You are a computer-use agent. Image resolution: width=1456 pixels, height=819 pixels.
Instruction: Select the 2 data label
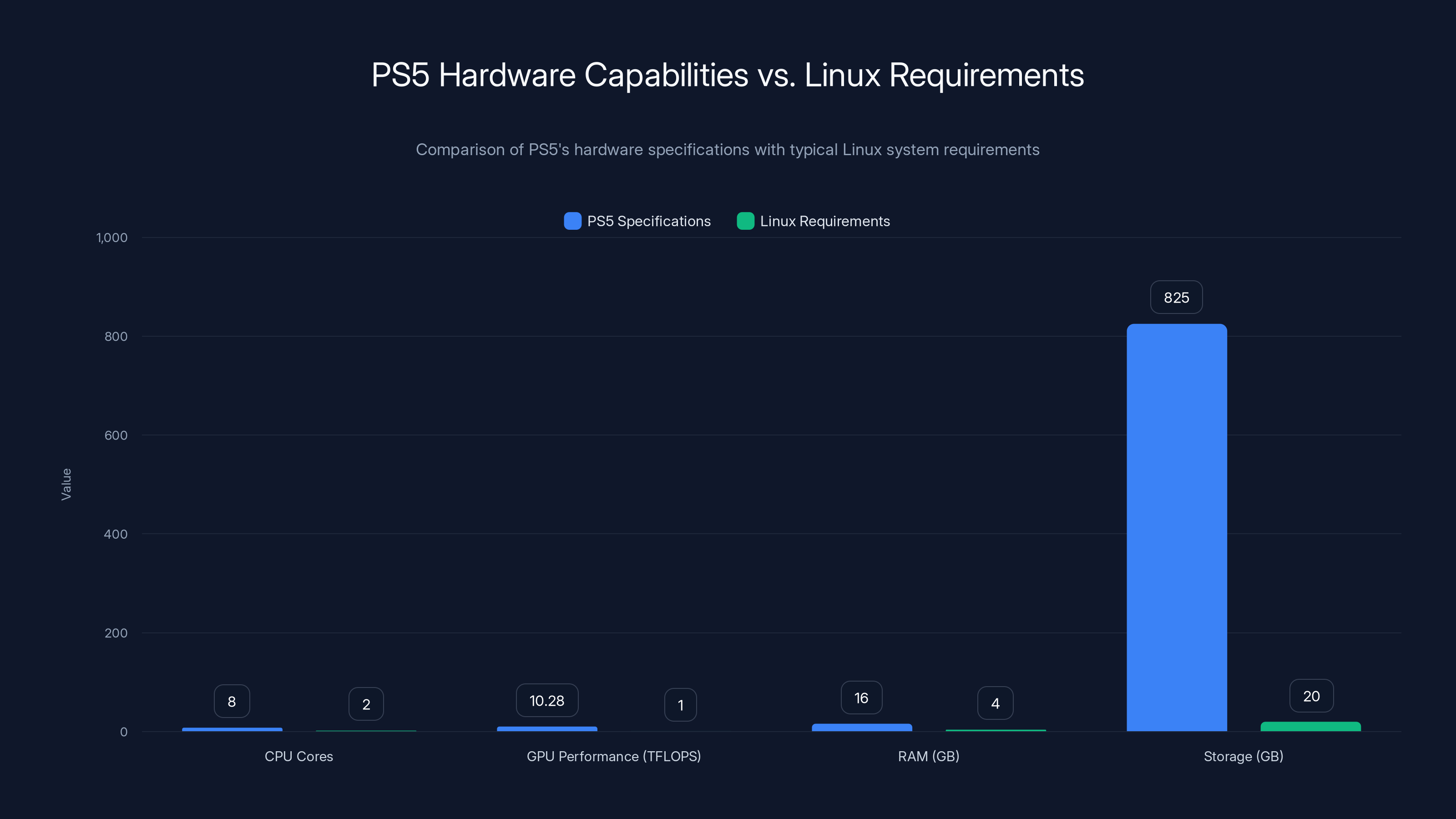pyautogui.click(x=366, y=704)
